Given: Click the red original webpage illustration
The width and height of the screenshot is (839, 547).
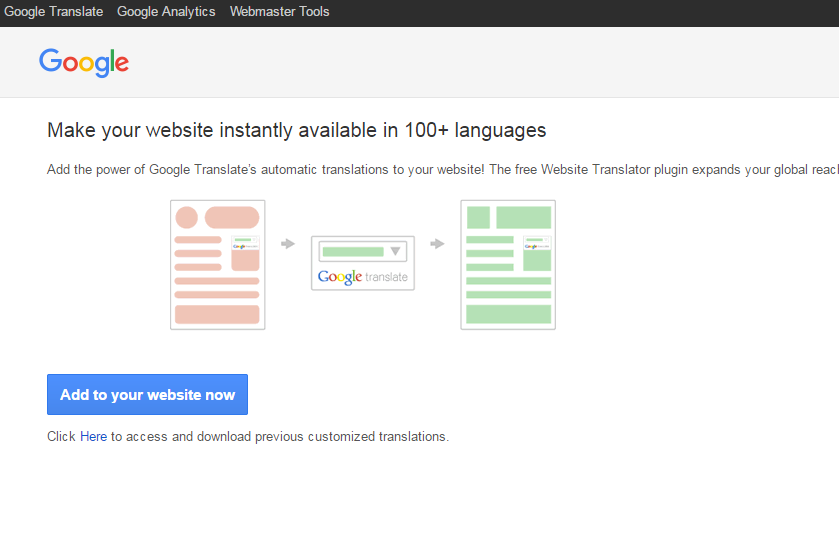Looking at the screenshot, I should pyautogui.click(x=218, y=265).
